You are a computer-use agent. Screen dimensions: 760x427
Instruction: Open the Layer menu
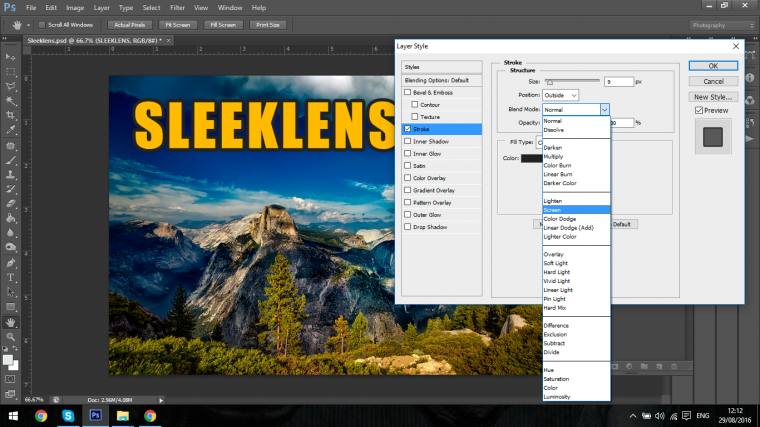pos(101,8)
